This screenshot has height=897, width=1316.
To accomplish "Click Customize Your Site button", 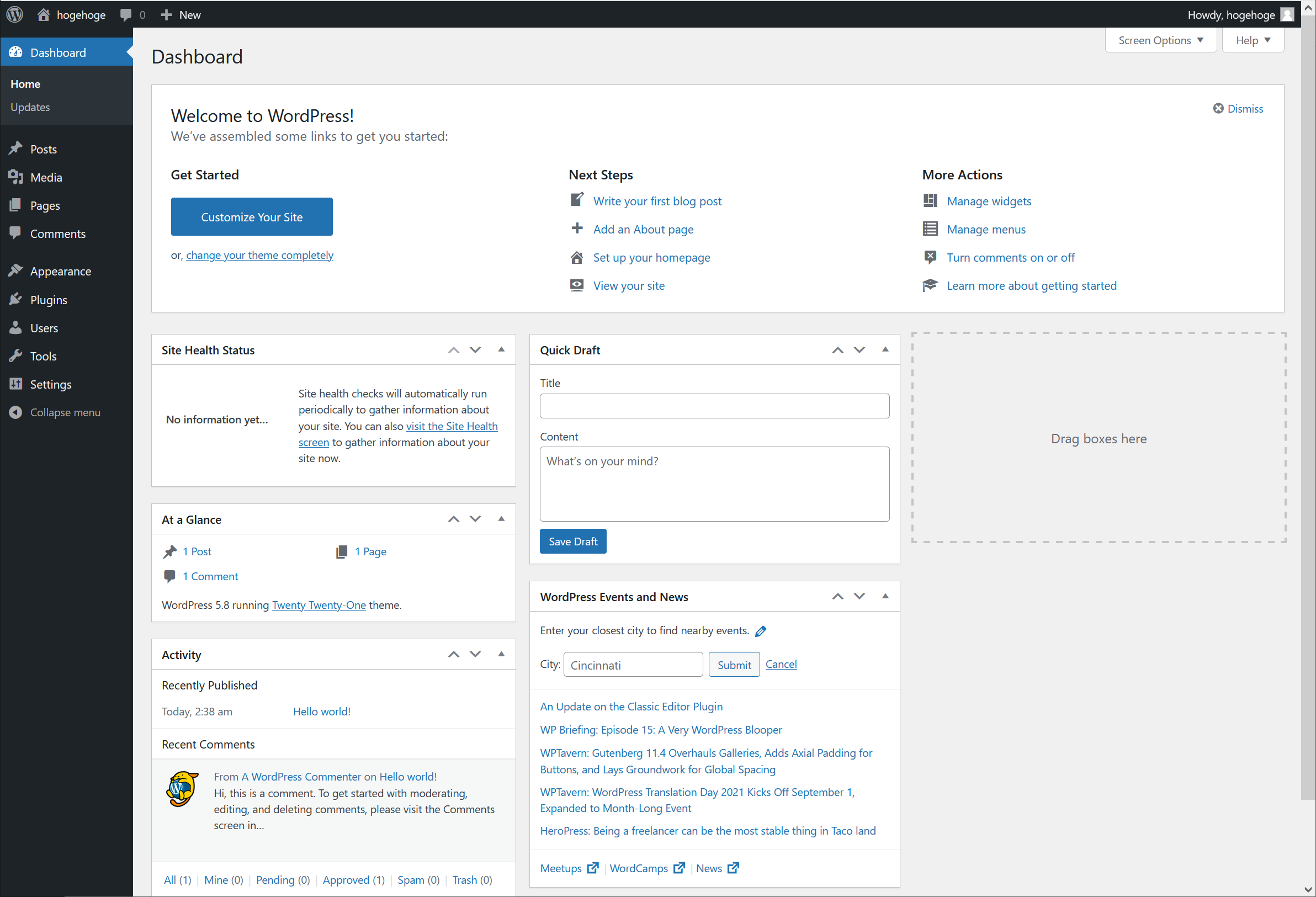I will [x=251, y=216].
